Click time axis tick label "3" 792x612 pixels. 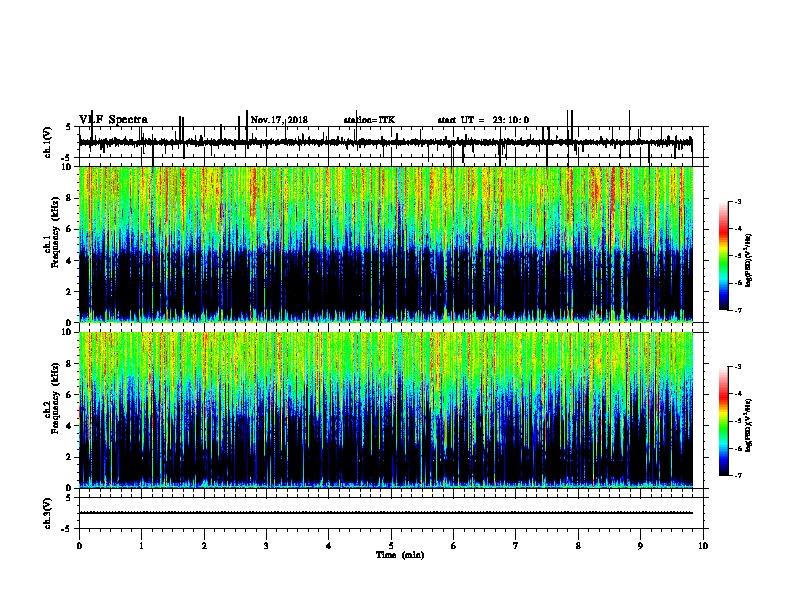click(x=266, y=546)
